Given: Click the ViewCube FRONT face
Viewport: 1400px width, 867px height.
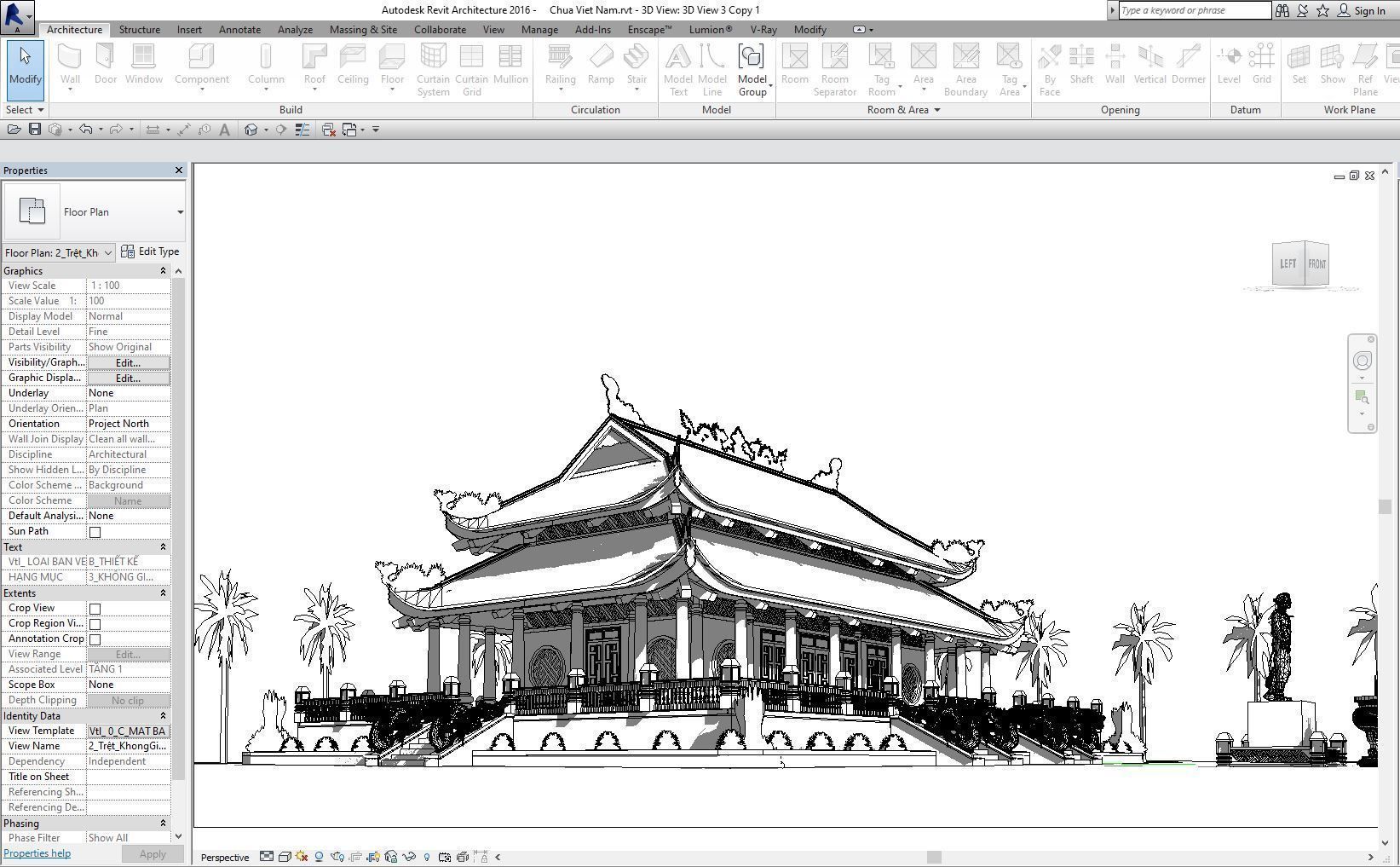Looking at the screenshot, I should coord(1316,264).
